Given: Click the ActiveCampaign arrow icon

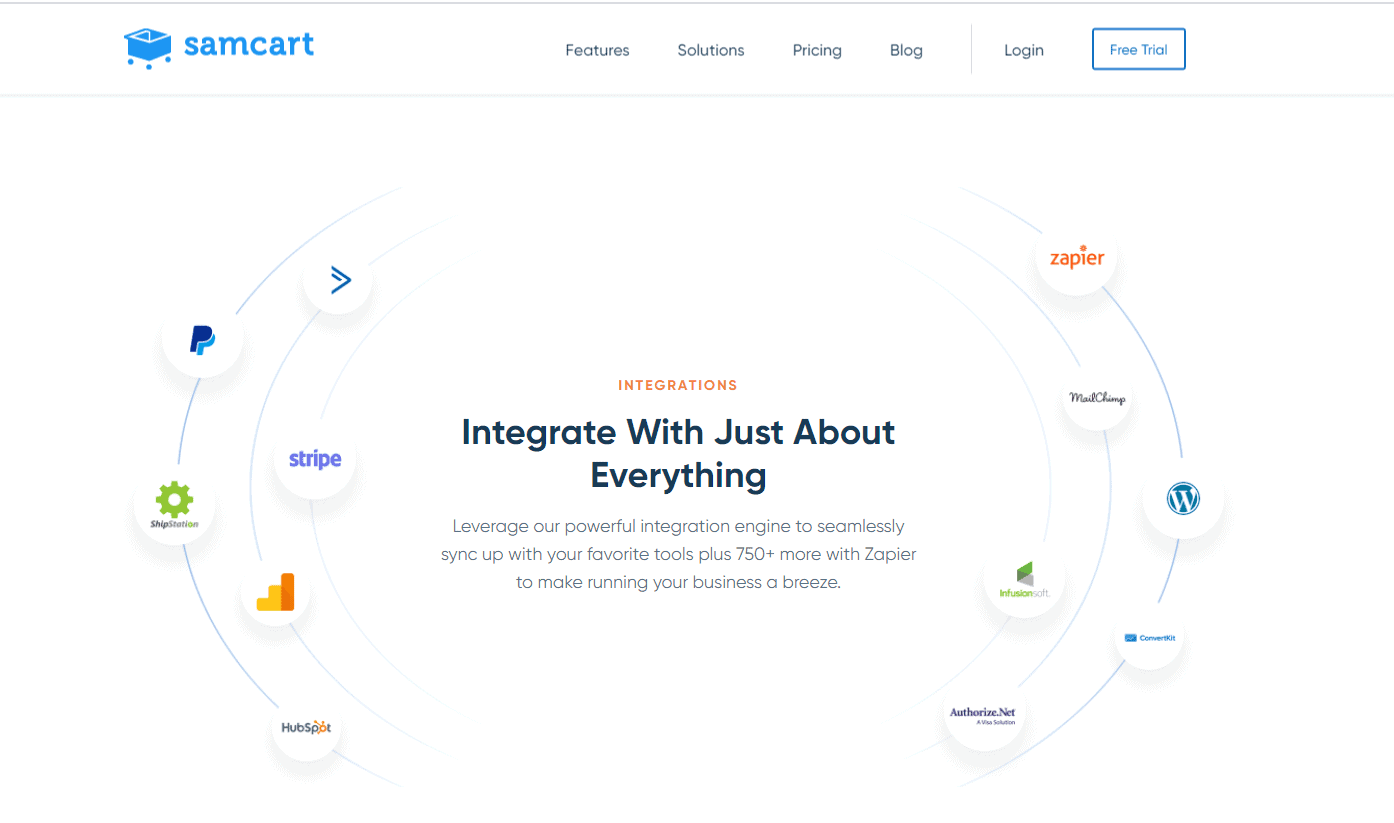Looking at the screenshot, I should point(340,280).
